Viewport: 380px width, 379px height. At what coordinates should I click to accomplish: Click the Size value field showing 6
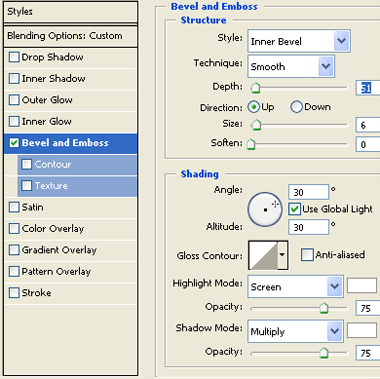pyautogui.click(x=368, y=125)
